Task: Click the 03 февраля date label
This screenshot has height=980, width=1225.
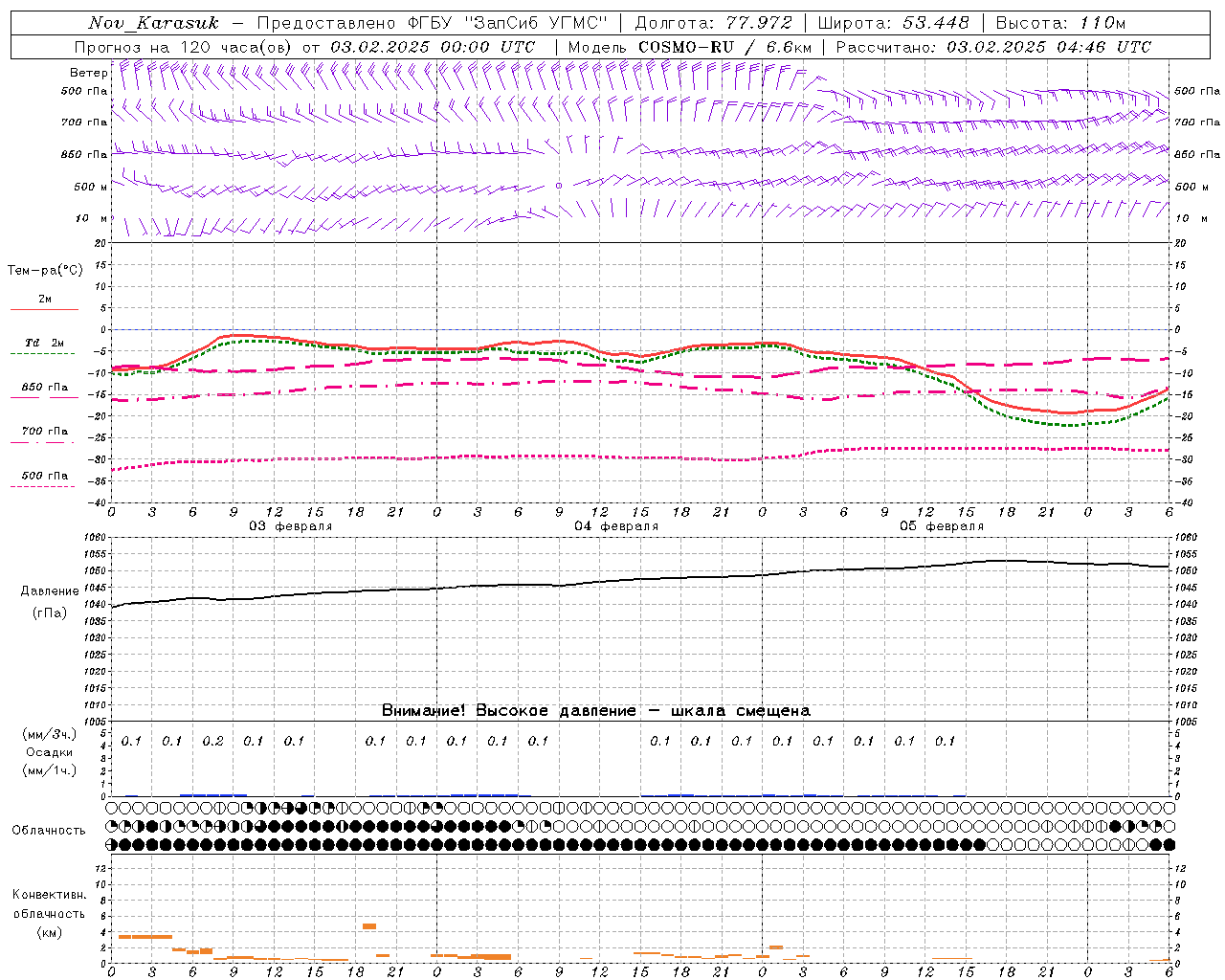Action: tap(291, 526)
